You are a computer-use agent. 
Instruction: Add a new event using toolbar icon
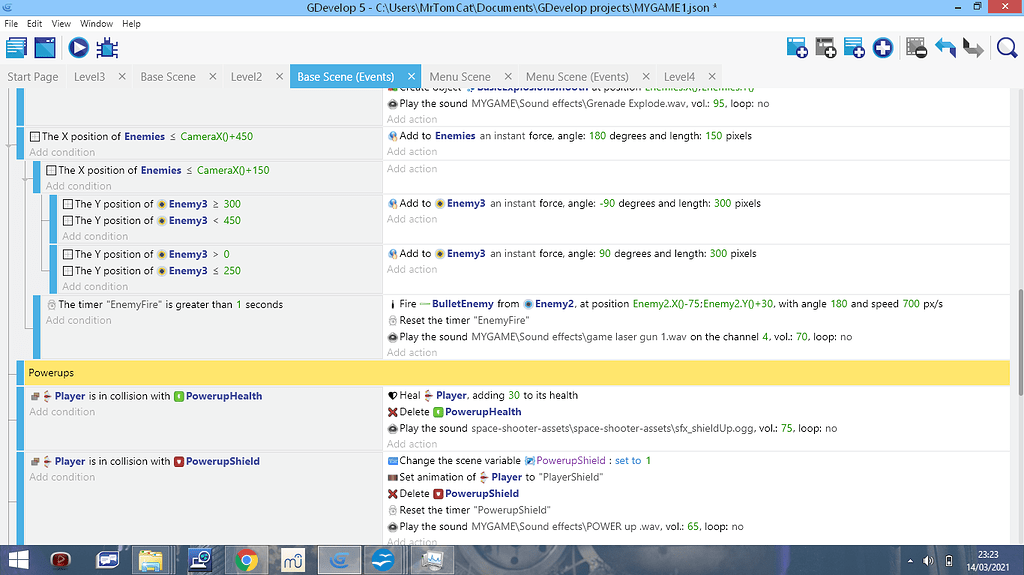coord(797,47)
